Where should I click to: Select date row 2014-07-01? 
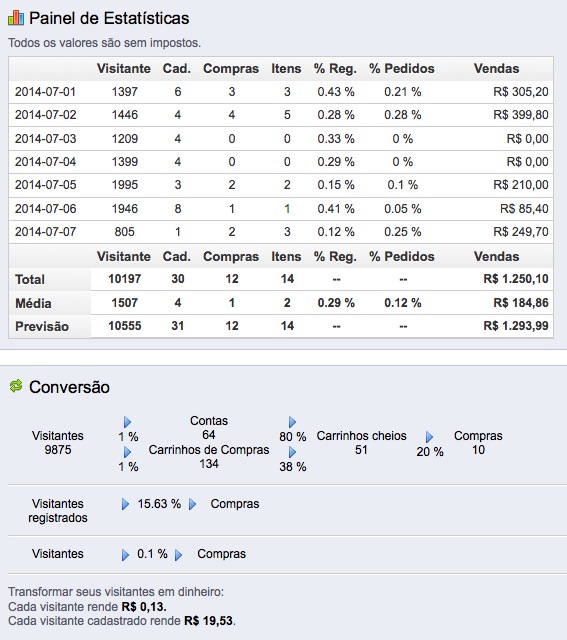point(281,92)
